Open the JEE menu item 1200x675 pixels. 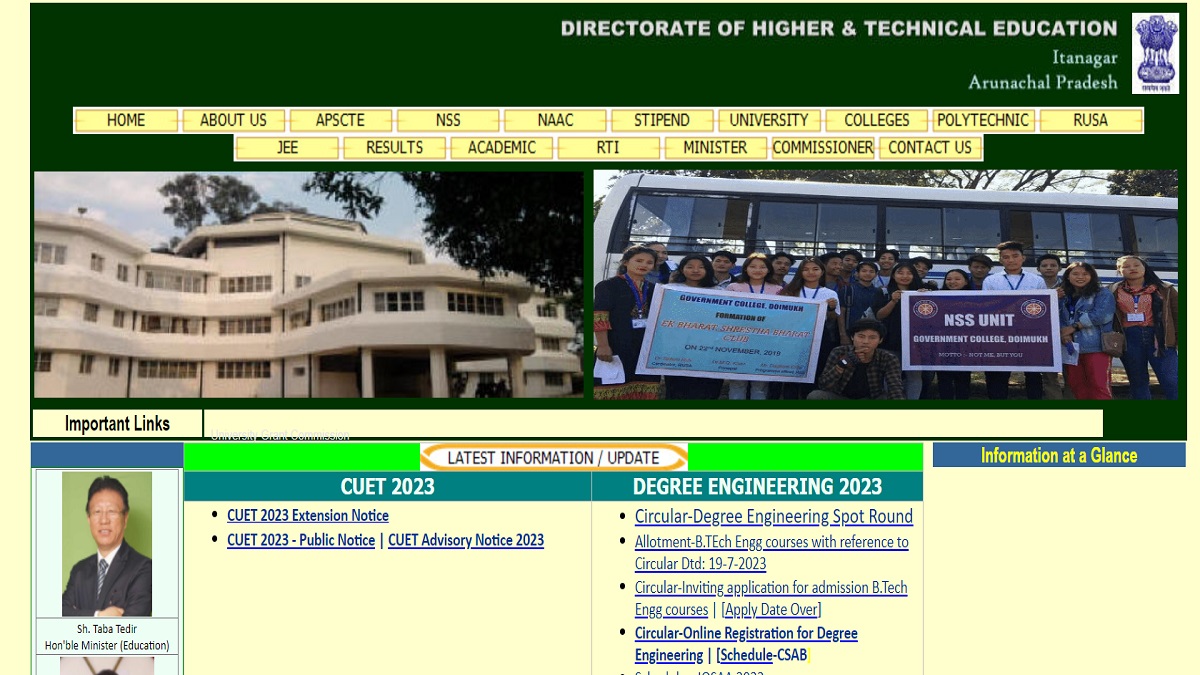click(287, 148)
